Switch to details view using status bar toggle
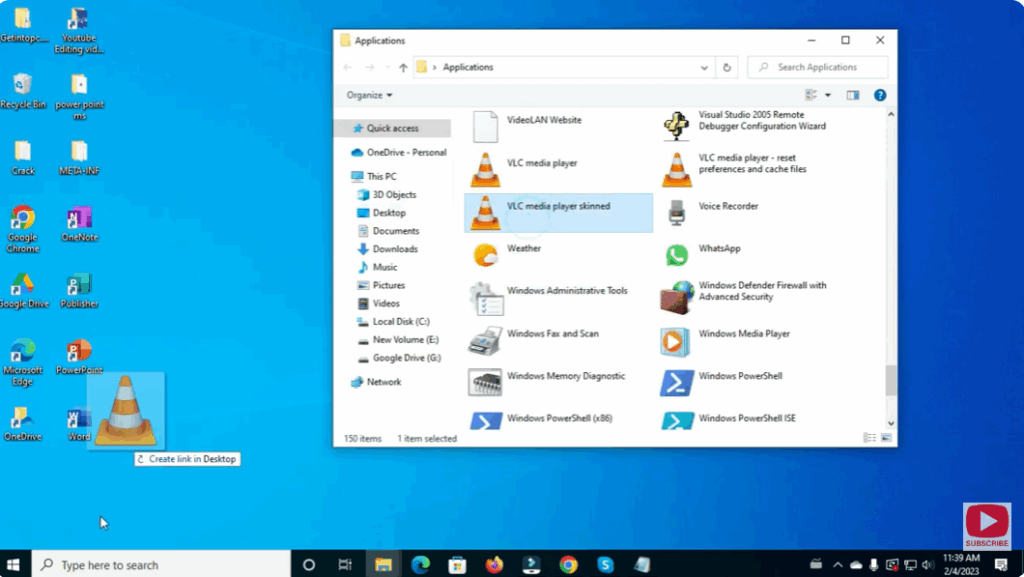The width and height of the screenshot is (1024, 577). pos(868,438)
